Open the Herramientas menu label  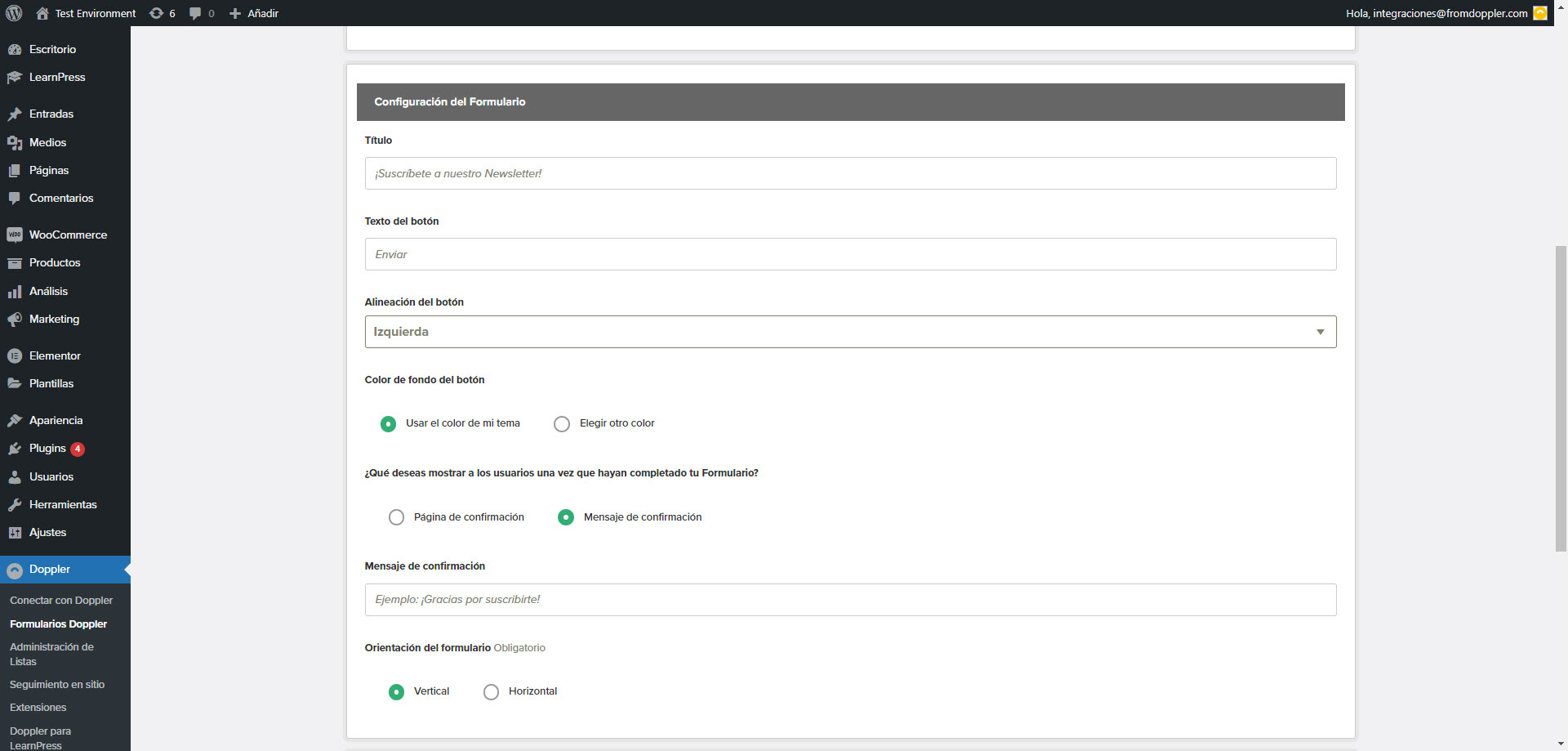(63, 504)
